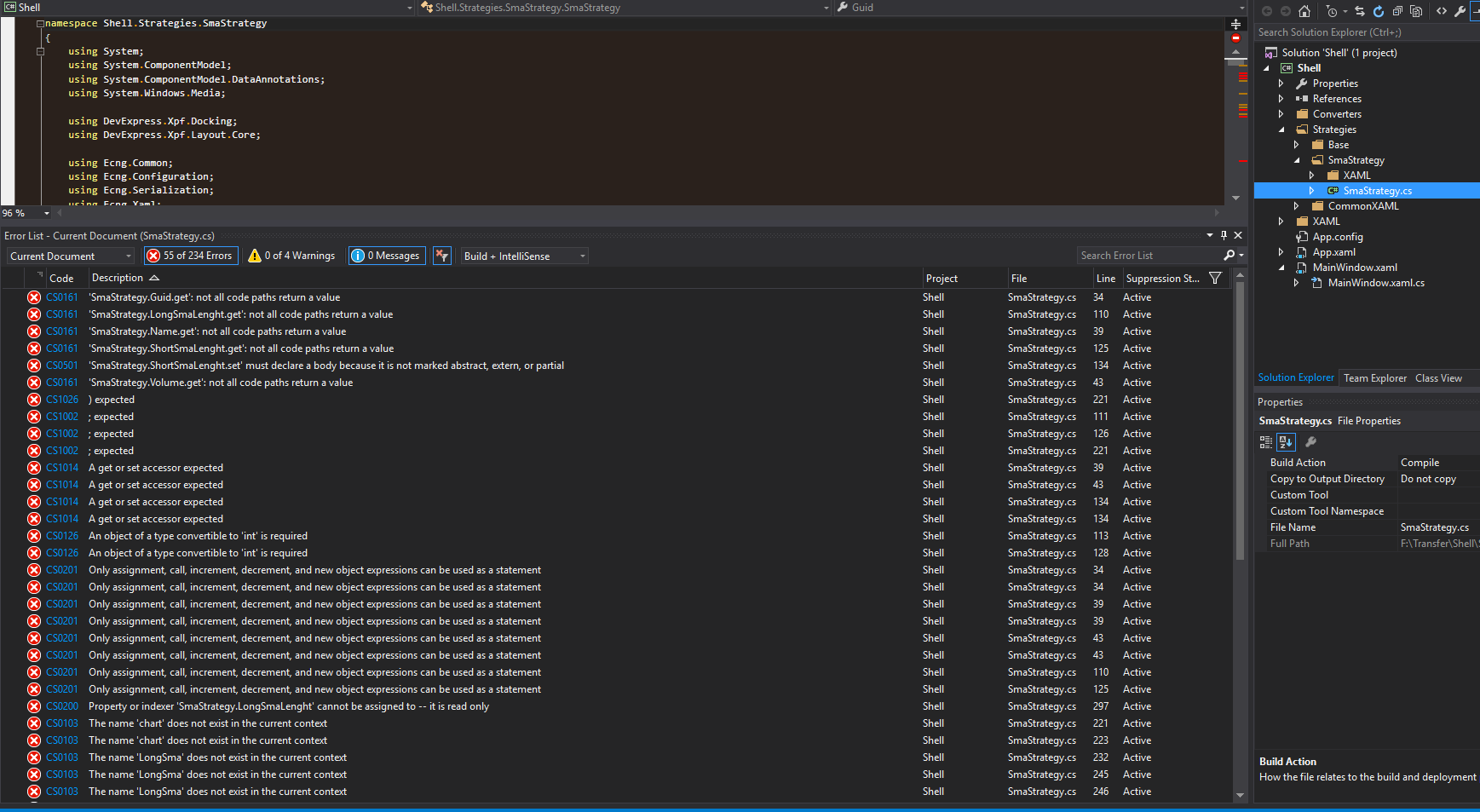Collapse the Strategies folder
The height and width of the screenshot is (812, 1480).
coord(1281,130)
